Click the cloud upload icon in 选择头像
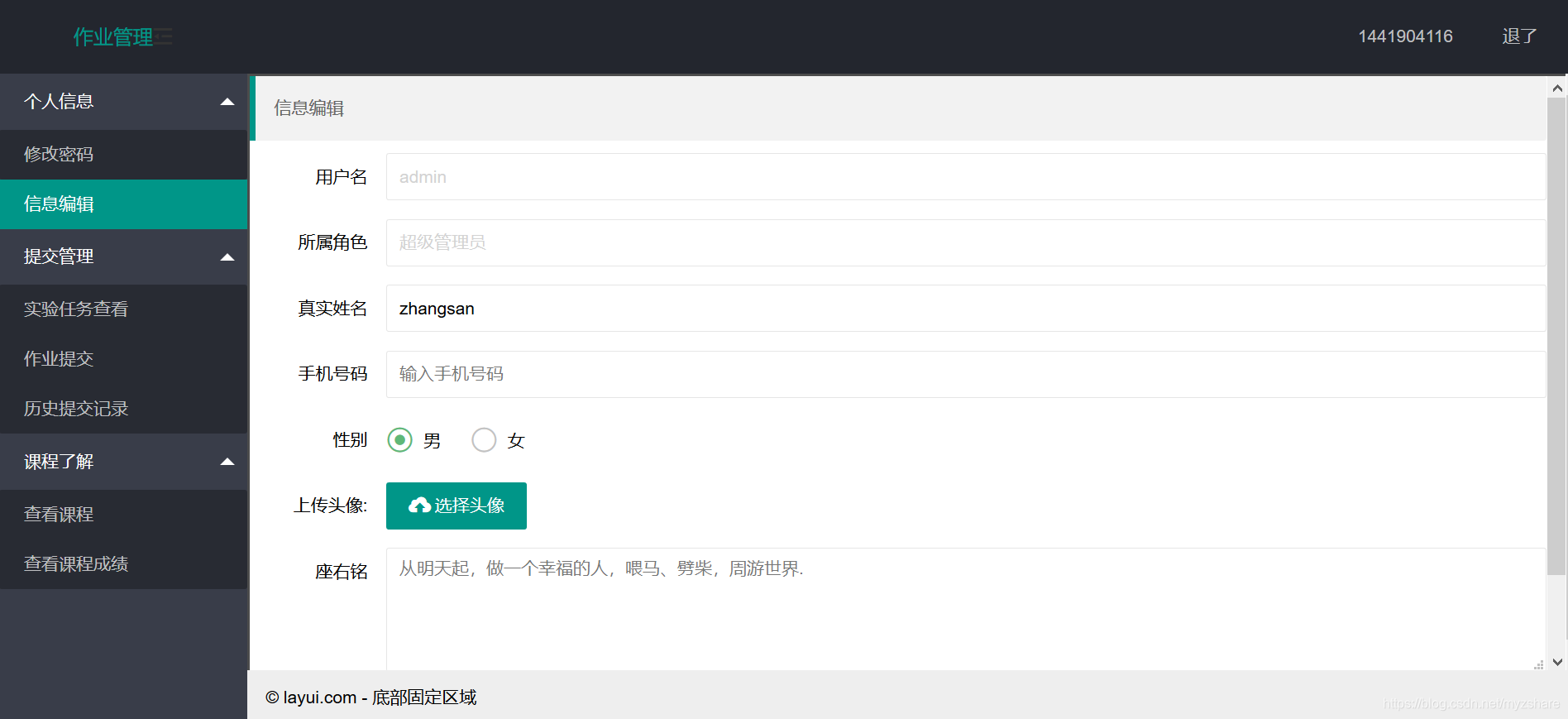The height and width of the screenshot is (719, 1568). [419, 506]
